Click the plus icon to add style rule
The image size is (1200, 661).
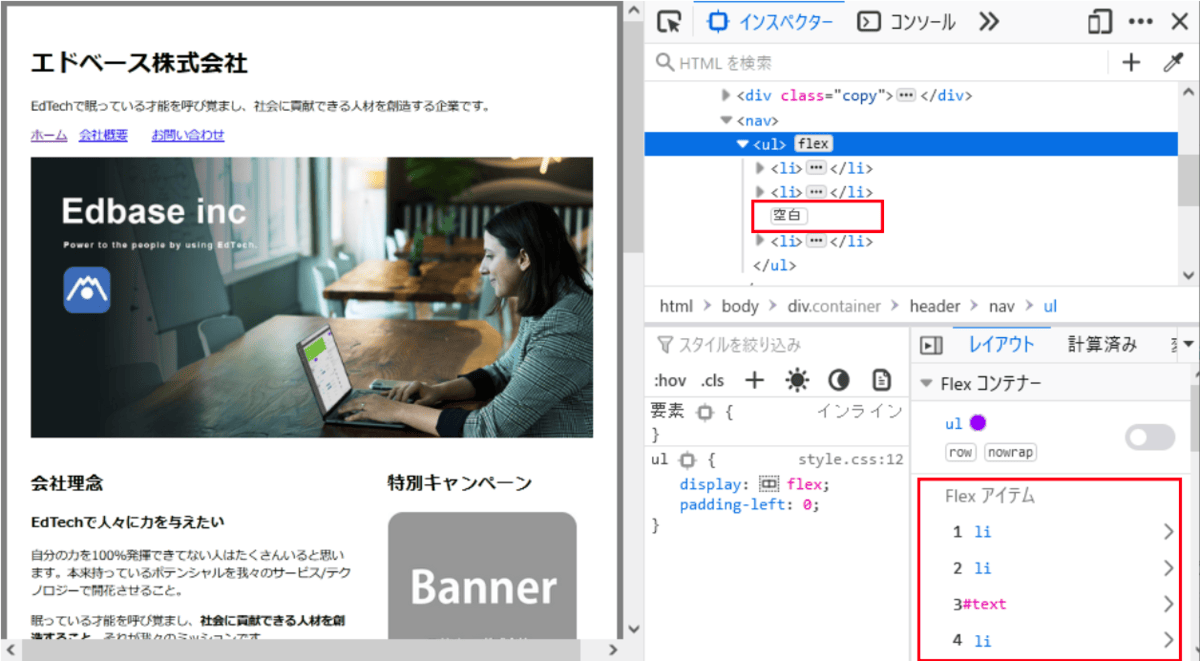pos(755,380)
